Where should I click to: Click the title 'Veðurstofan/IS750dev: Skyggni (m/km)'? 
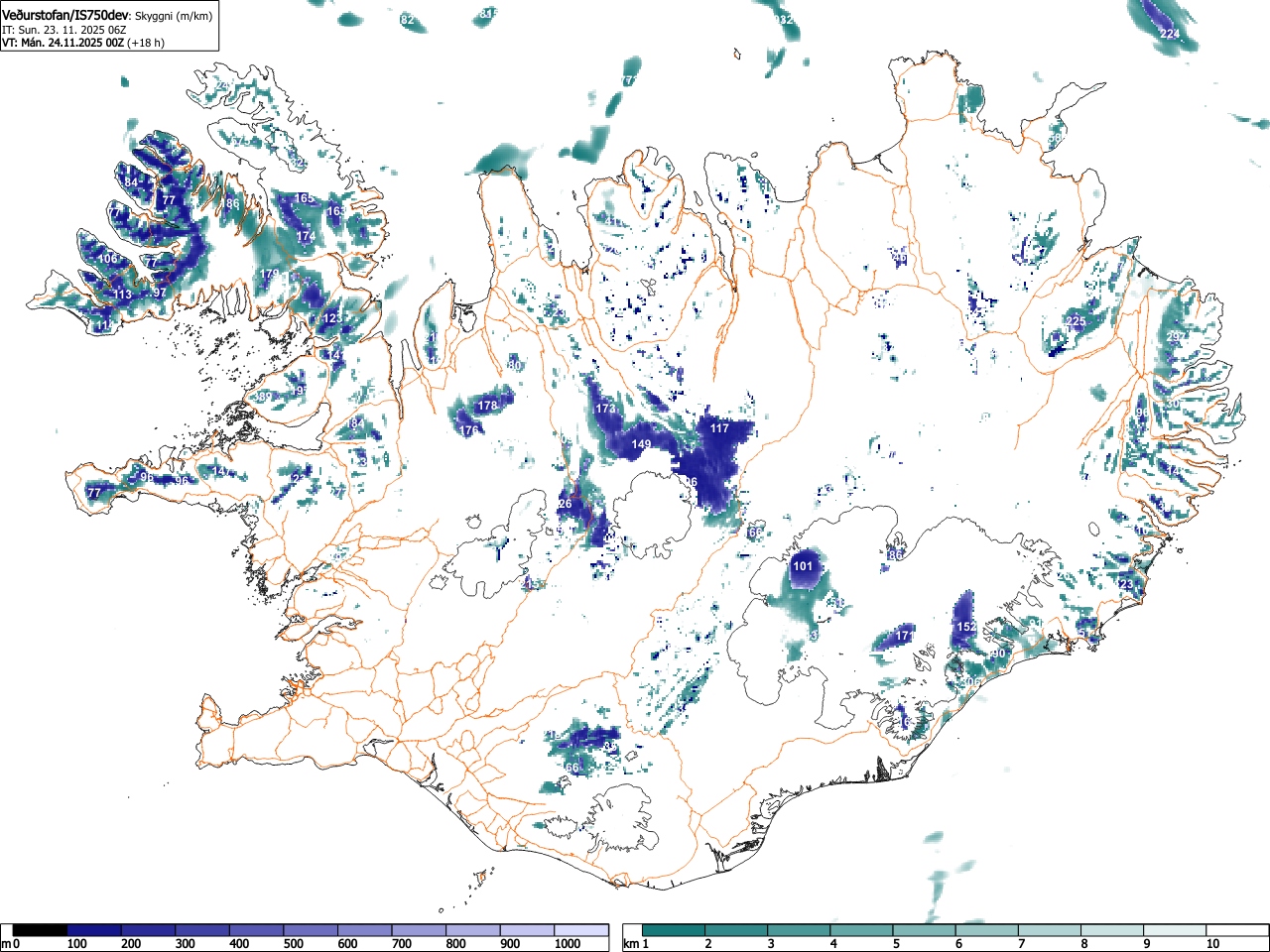coord(107,16)
